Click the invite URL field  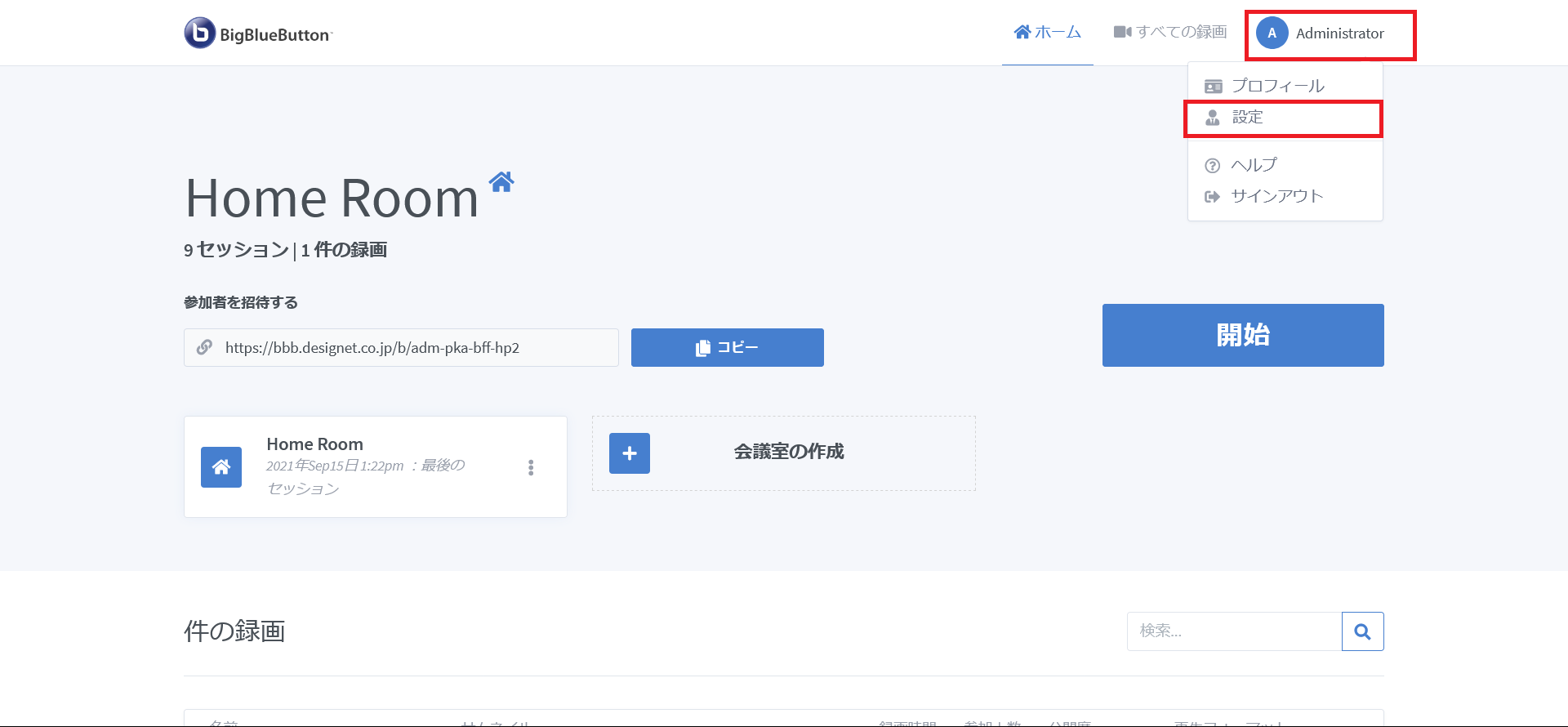[x=401, y=347]
